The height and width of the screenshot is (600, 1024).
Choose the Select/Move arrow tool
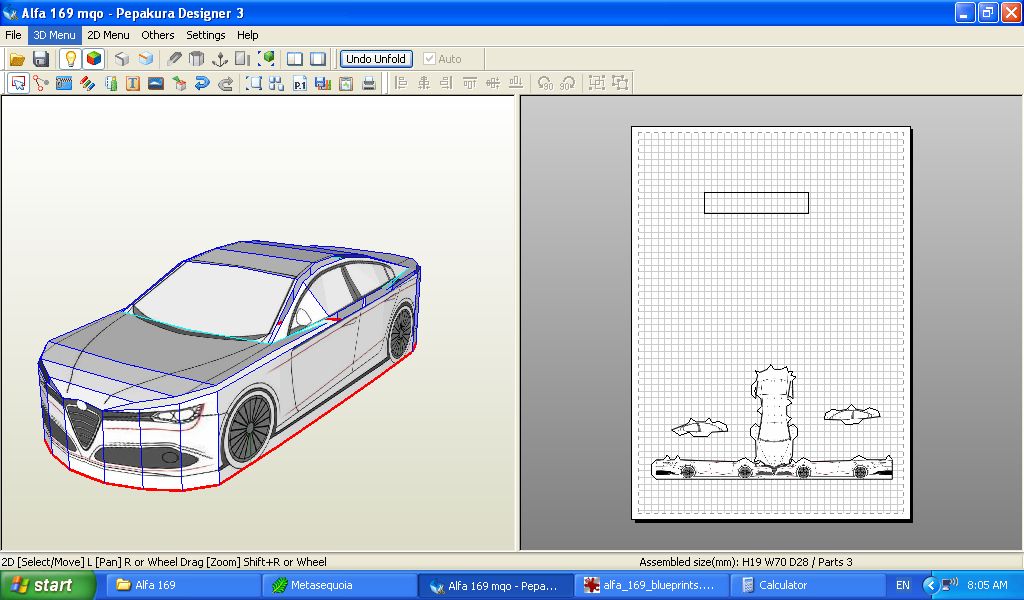[17, 84]
